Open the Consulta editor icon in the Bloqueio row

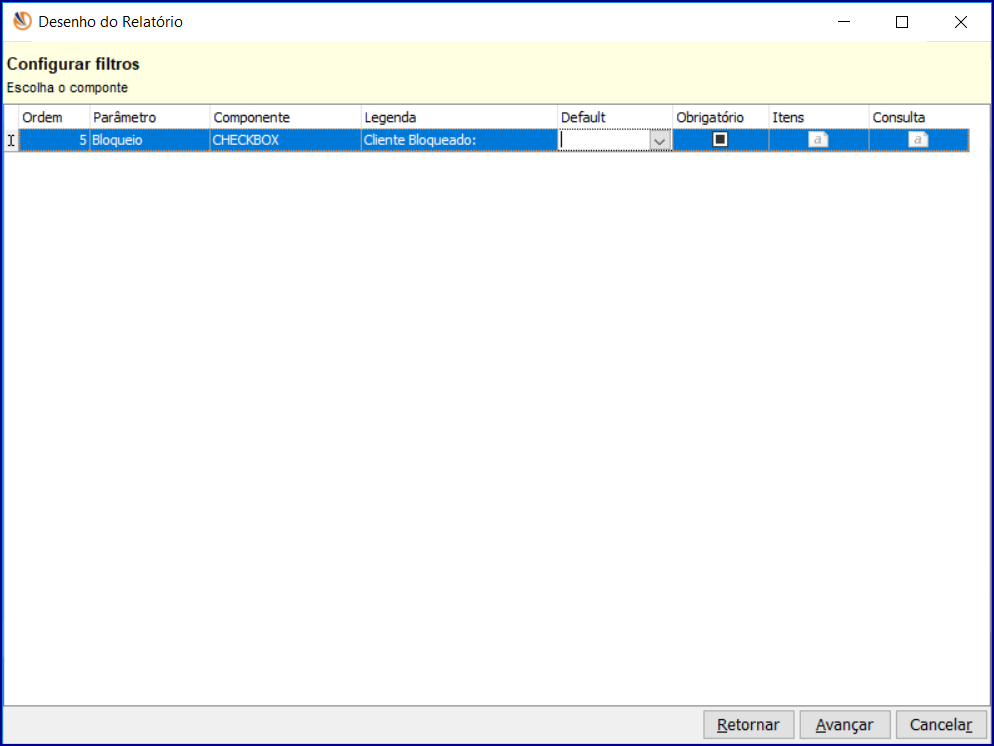click(x=918, y=139)
